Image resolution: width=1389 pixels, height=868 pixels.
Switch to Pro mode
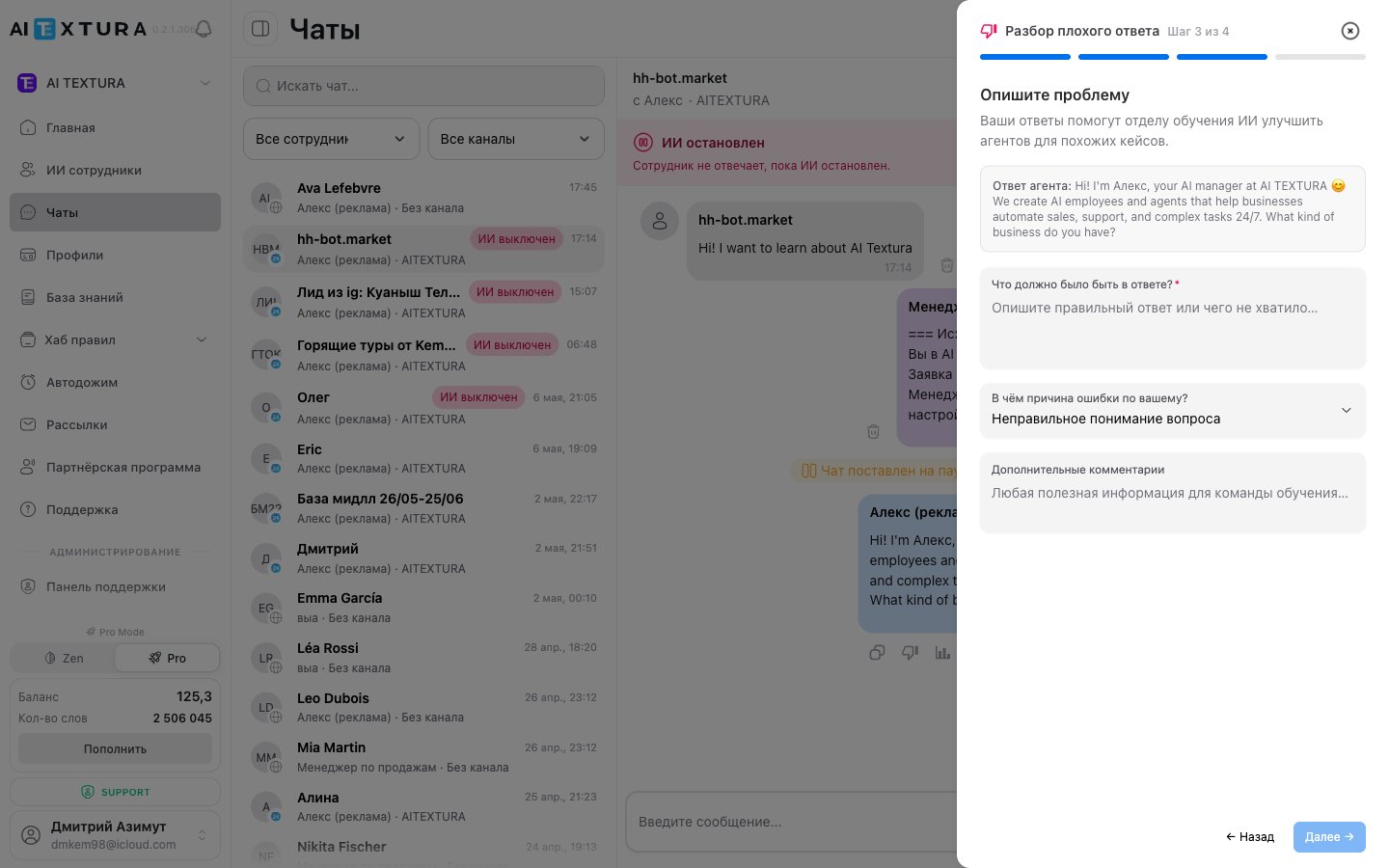tap(167, 658)
